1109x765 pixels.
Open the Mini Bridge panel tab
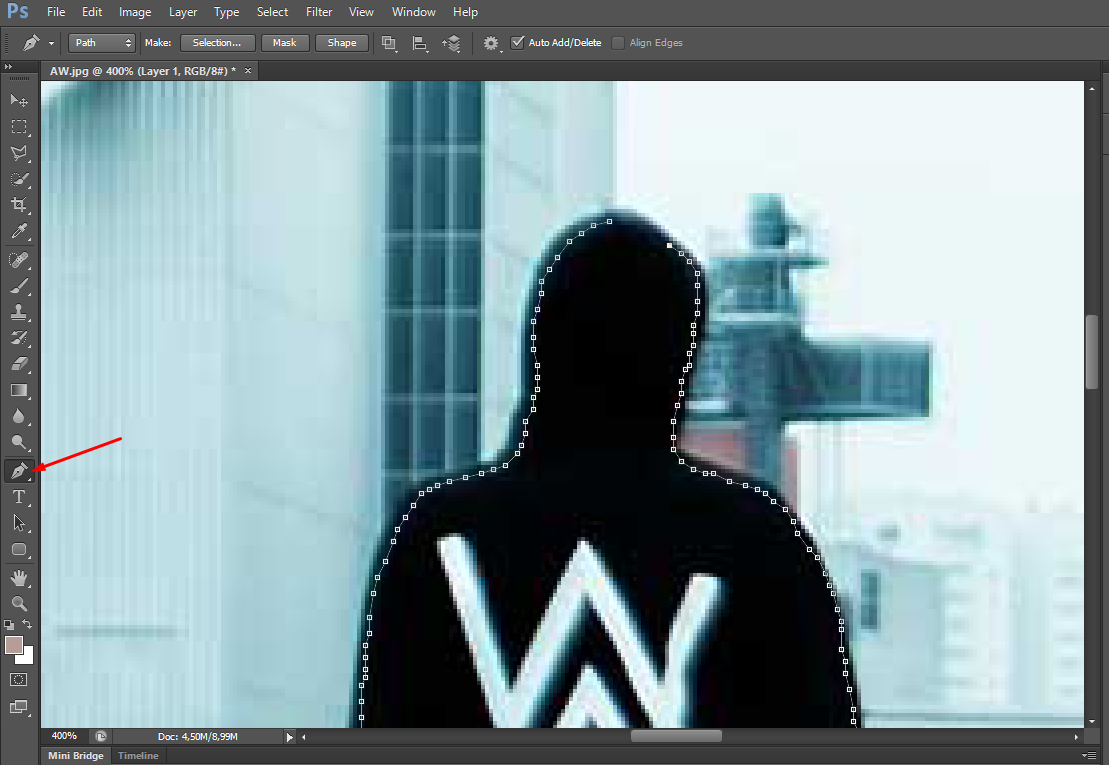76,756
